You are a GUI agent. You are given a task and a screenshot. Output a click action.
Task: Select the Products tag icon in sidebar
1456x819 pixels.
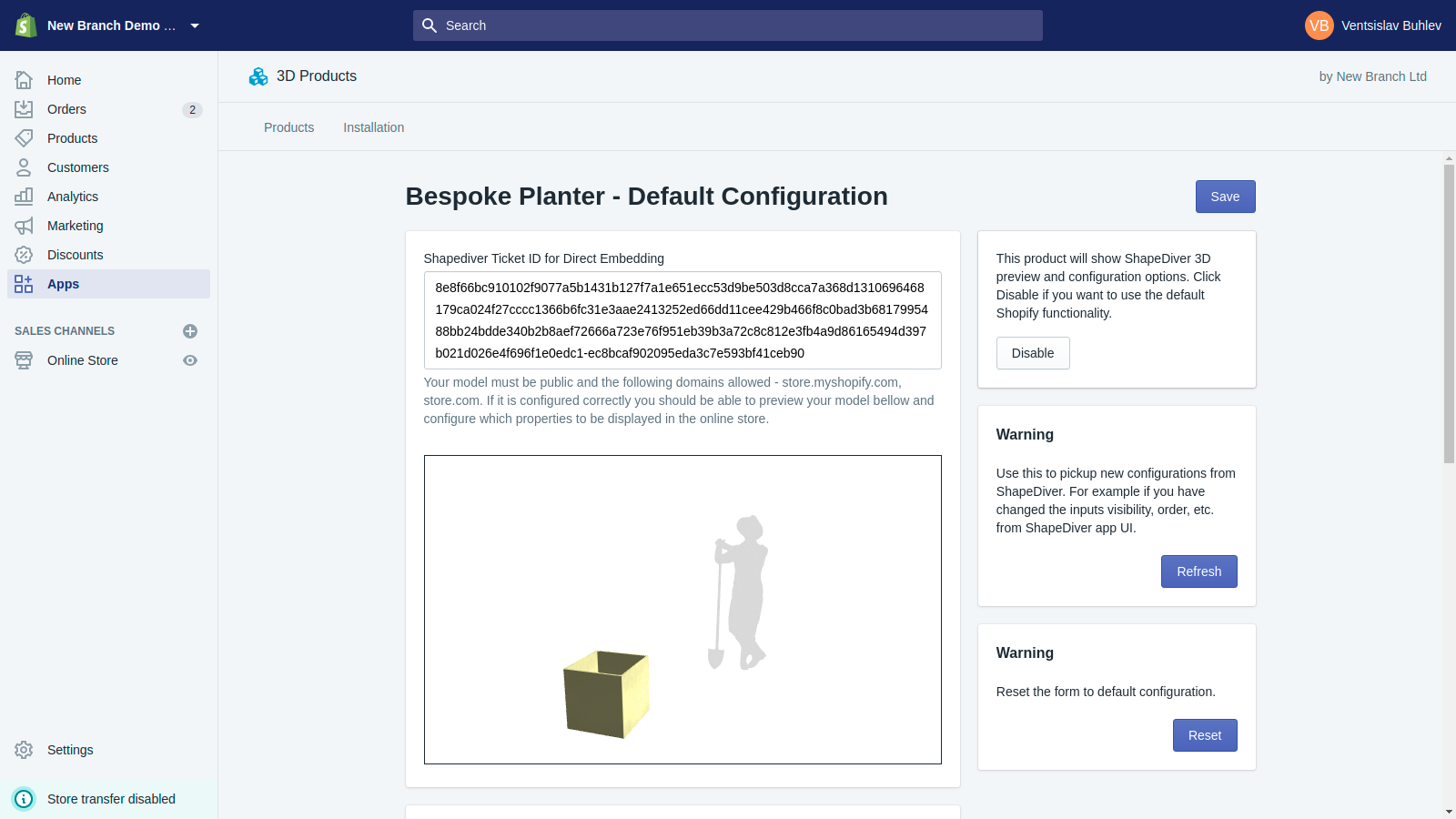point(24,138)
